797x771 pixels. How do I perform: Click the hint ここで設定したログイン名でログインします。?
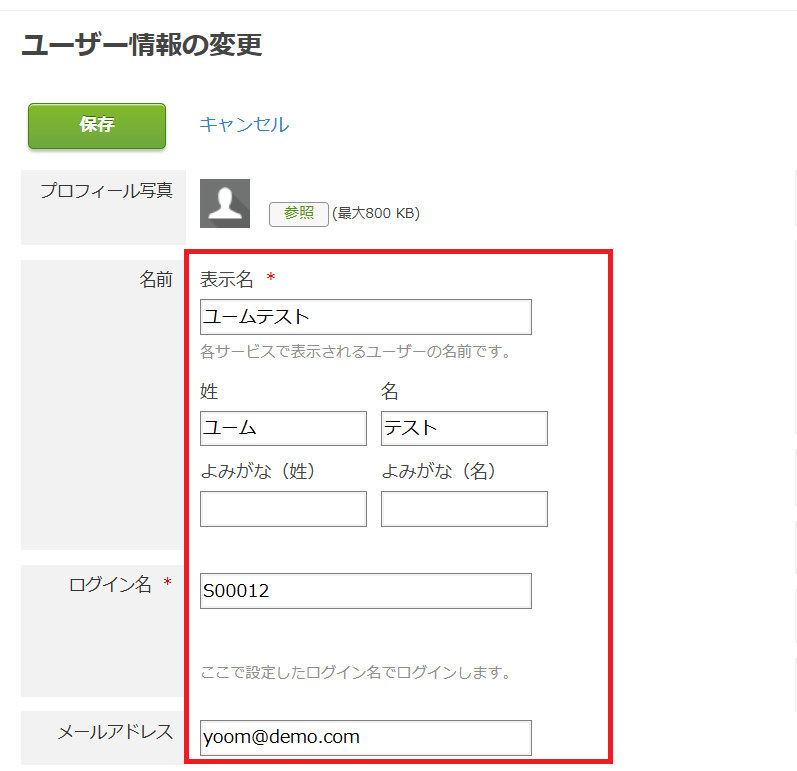355,672
